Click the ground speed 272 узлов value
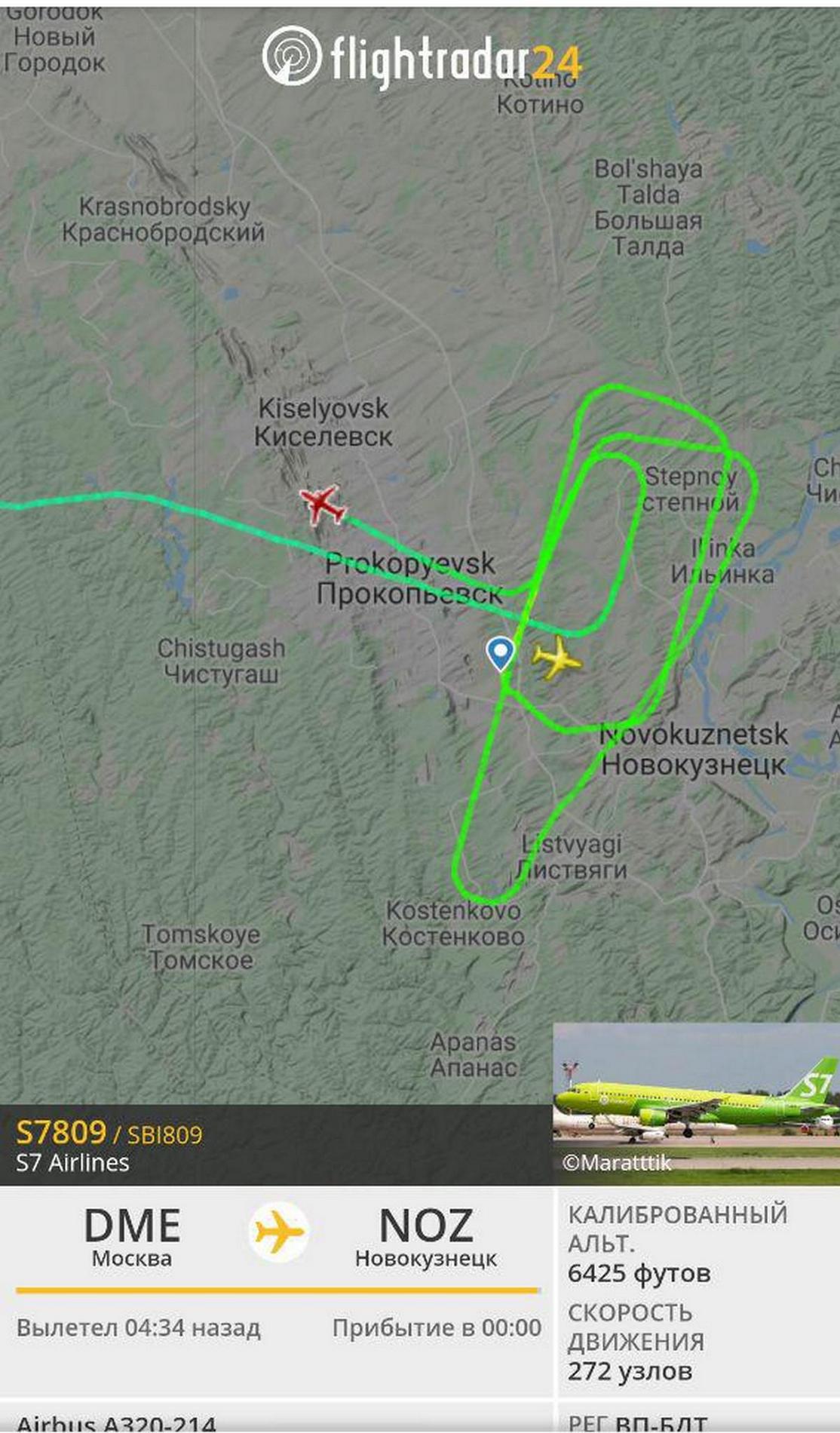Screen dimensions: 840x1433 pos(630,1371)
